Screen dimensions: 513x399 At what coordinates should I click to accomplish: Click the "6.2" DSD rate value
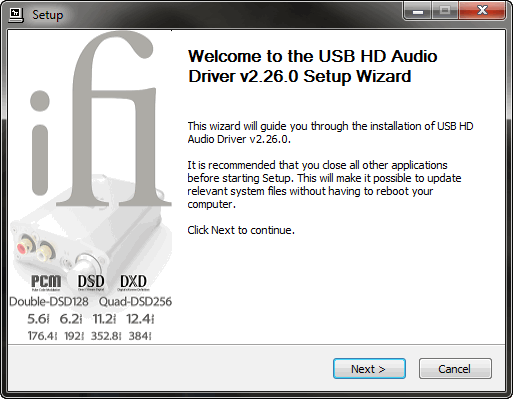point(71,319)
